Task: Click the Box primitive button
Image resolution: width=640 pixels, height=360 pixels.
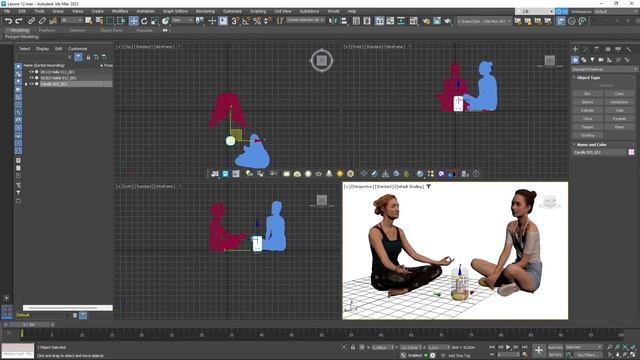Action: point(587,94)
